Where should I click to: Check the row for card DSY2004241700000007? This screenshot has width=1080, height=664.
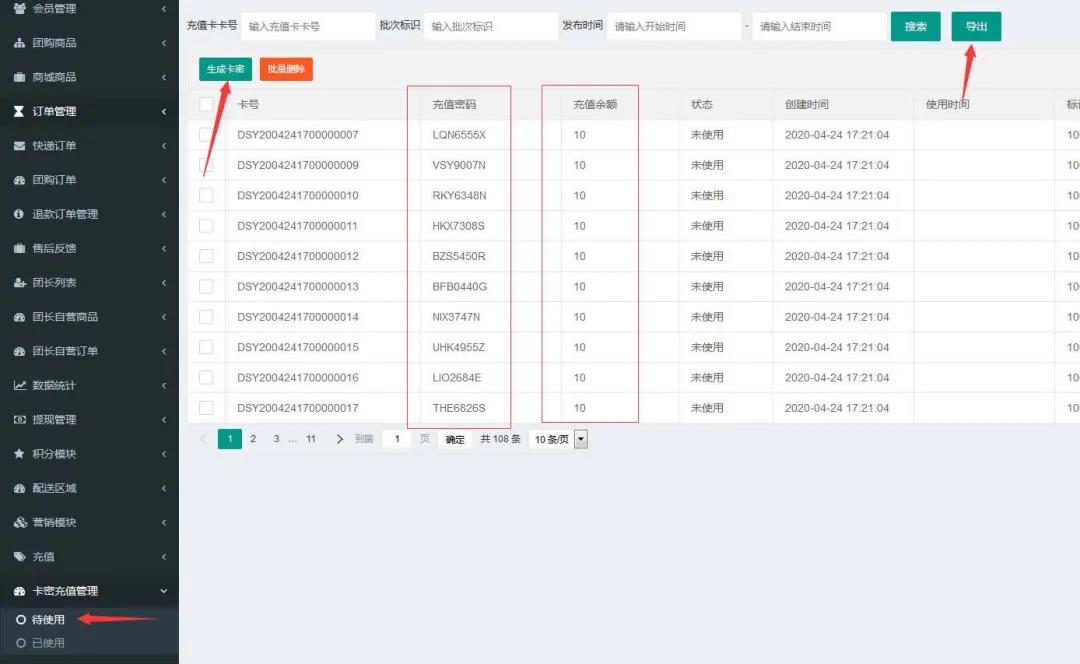pos(206,135)
